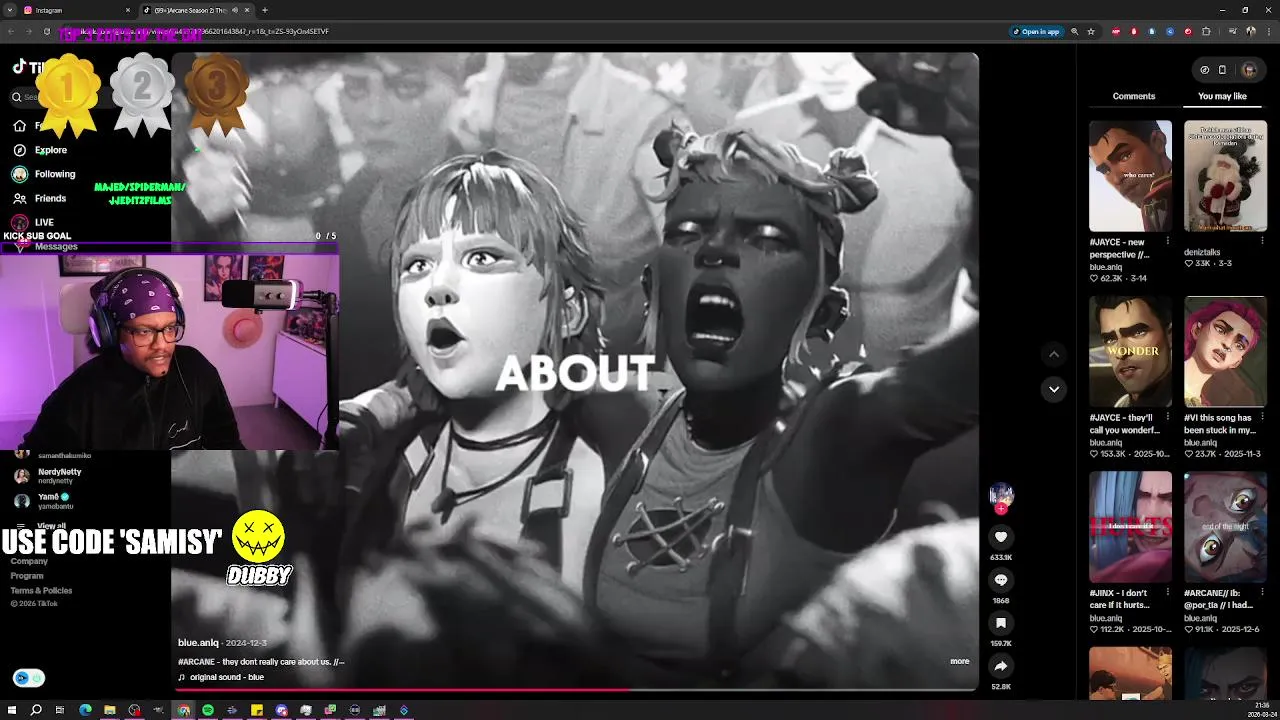Open the NerdyNetty following account
The width and height of the screenshot is (1280, 720).
coord(48,476)
